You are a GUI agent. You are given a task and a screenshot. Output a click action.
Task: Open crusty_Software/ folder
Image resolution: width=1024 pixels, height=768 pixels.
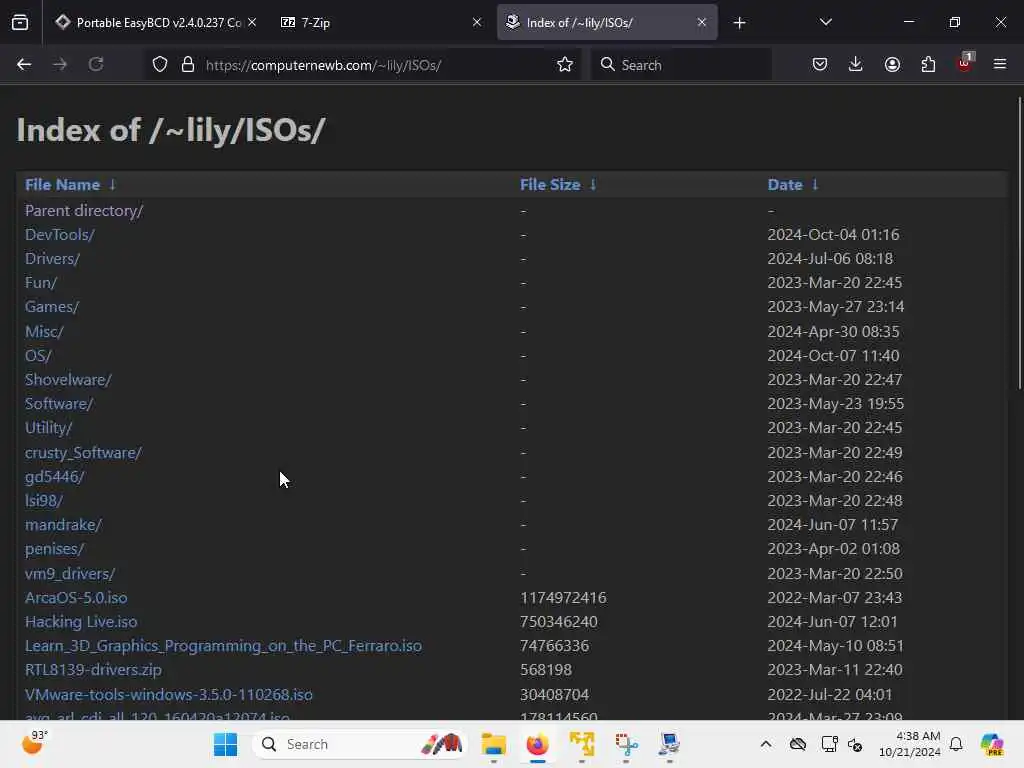[83, 453]
